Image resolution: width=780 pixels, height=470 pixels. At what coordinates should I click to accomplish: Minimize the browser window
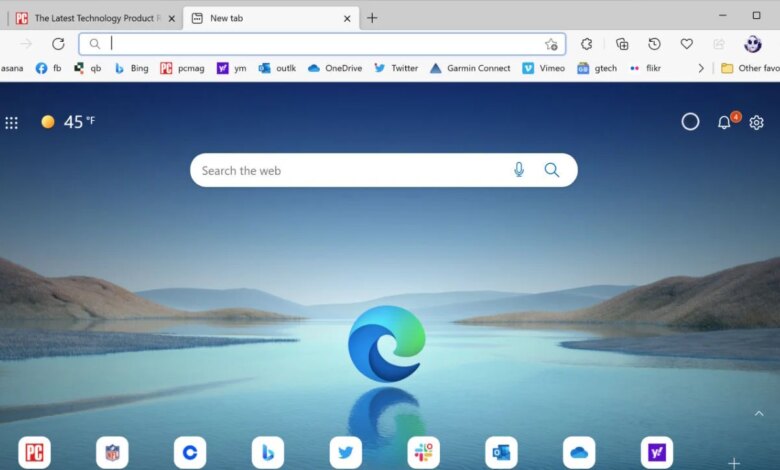[723, 15]
